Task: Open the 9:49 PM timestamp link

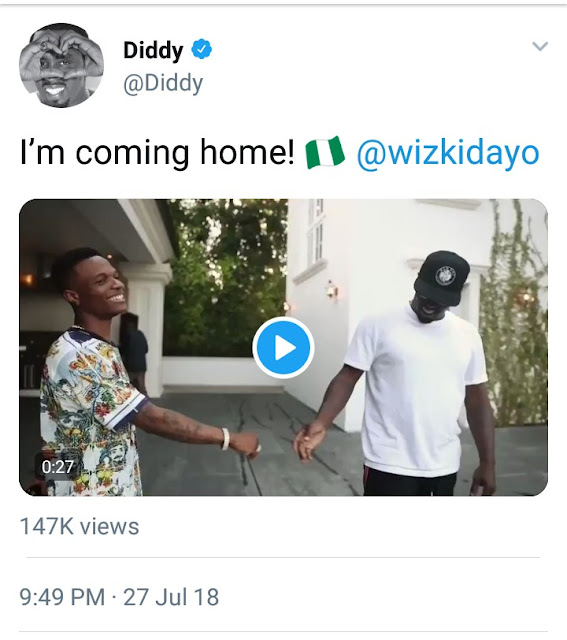Action: (62, 597)
